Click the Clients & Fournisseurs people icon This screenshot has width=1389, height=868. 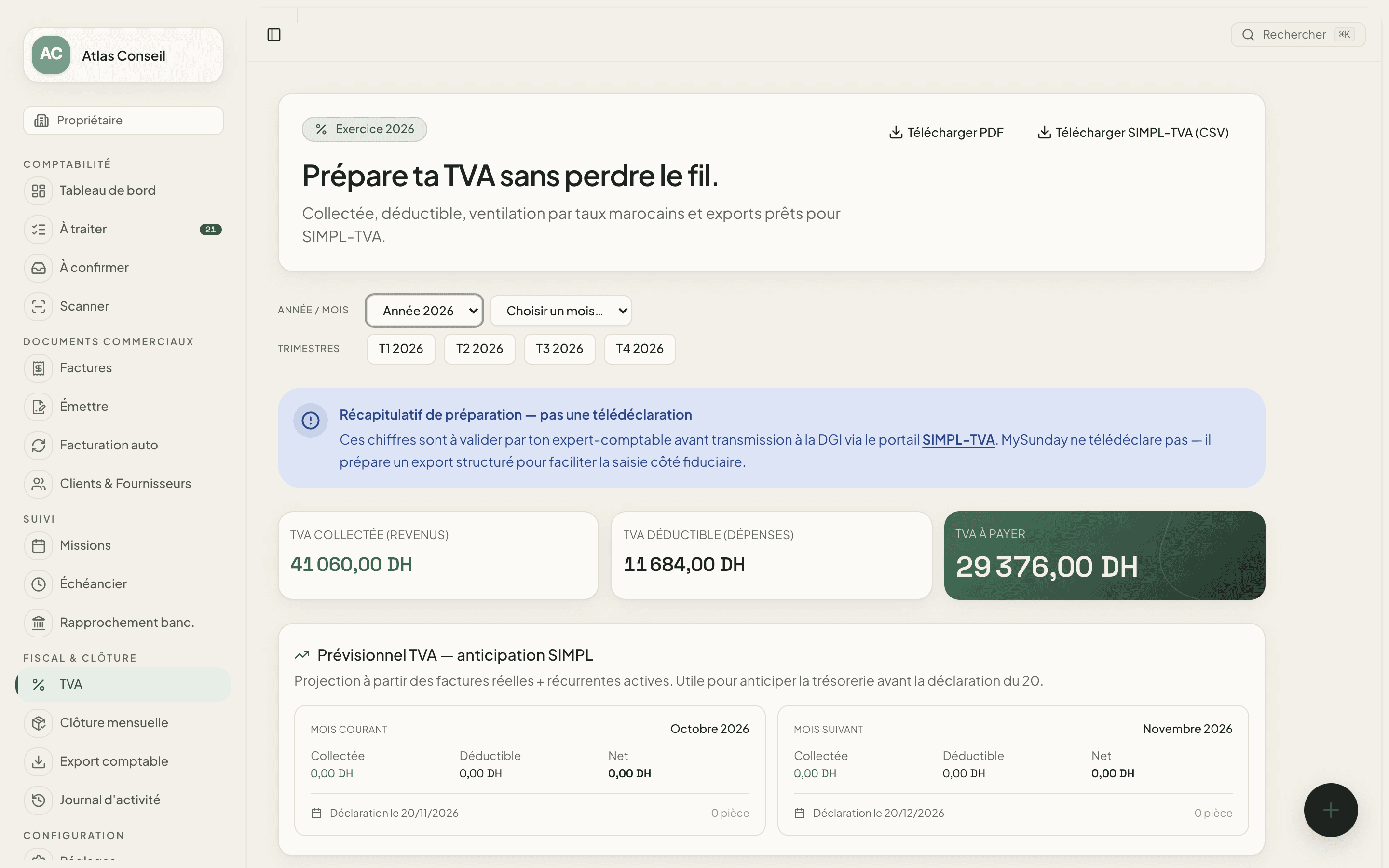pyautogui.click(x=39, y=484)
